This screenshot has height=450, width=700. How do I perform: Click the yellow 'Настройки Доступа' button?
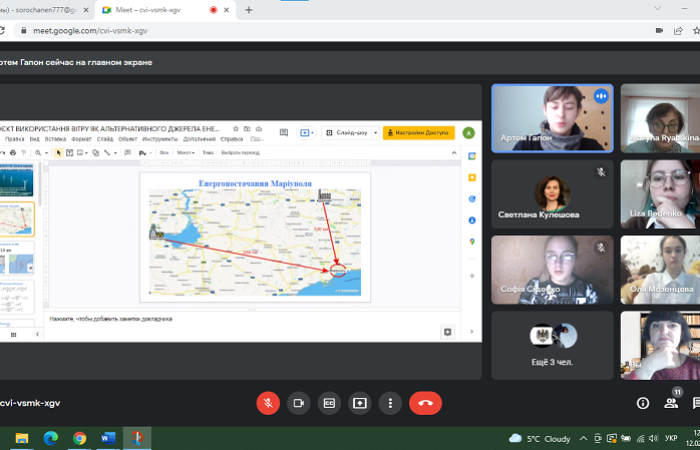418,132
